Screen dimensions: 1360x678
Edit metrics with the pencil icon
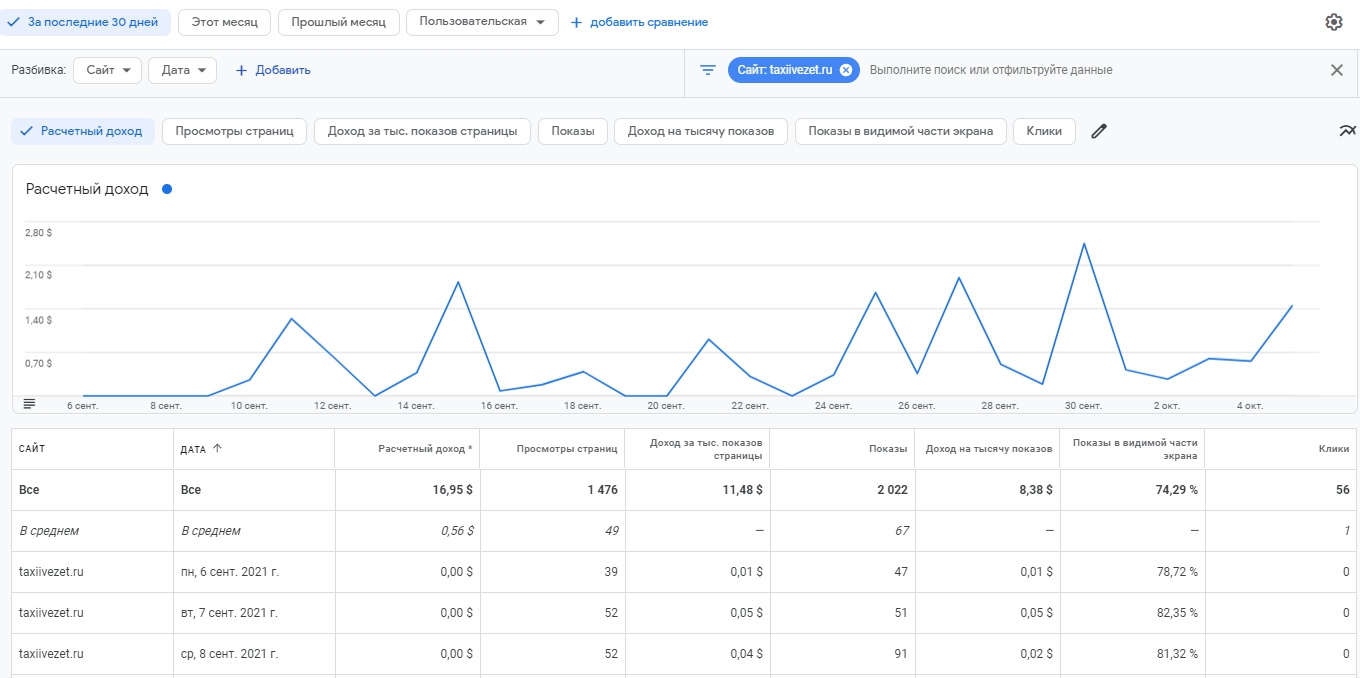(x=1099, y=131)
